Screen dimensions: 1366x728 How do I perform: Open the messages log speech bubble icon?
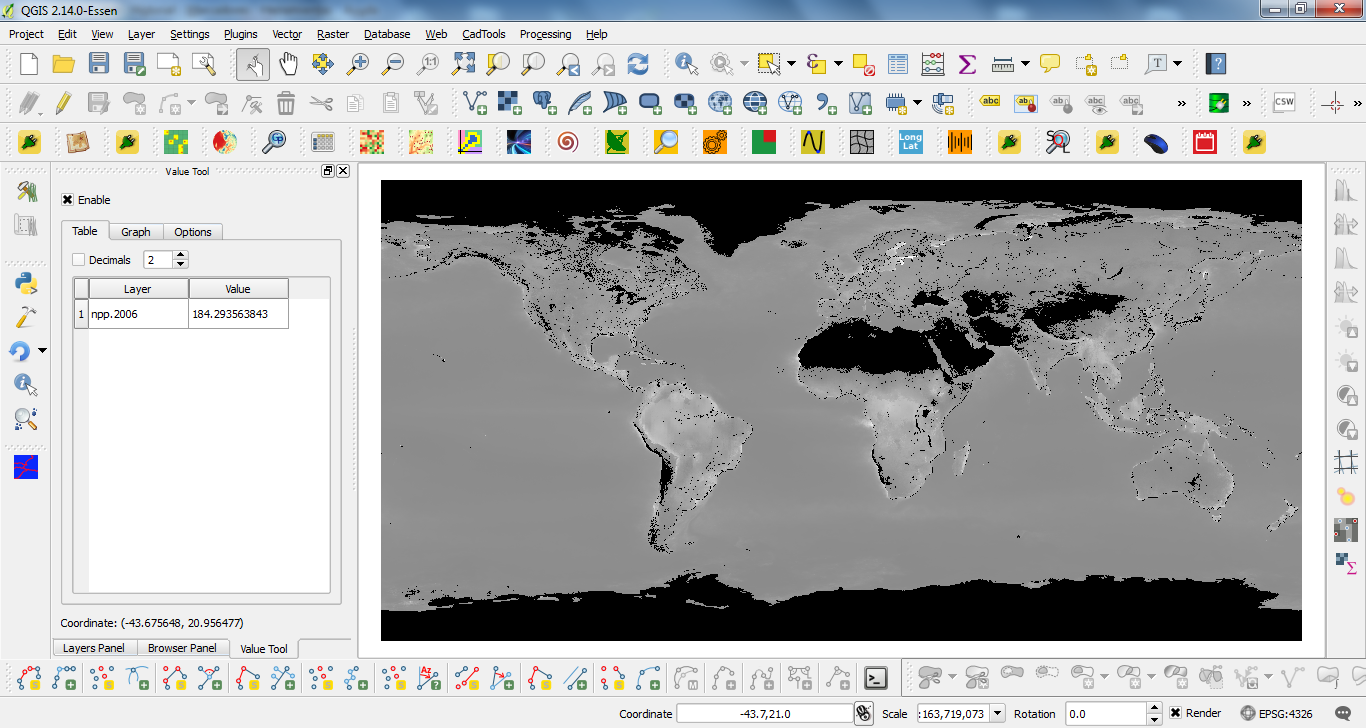tap(1342, 713)
